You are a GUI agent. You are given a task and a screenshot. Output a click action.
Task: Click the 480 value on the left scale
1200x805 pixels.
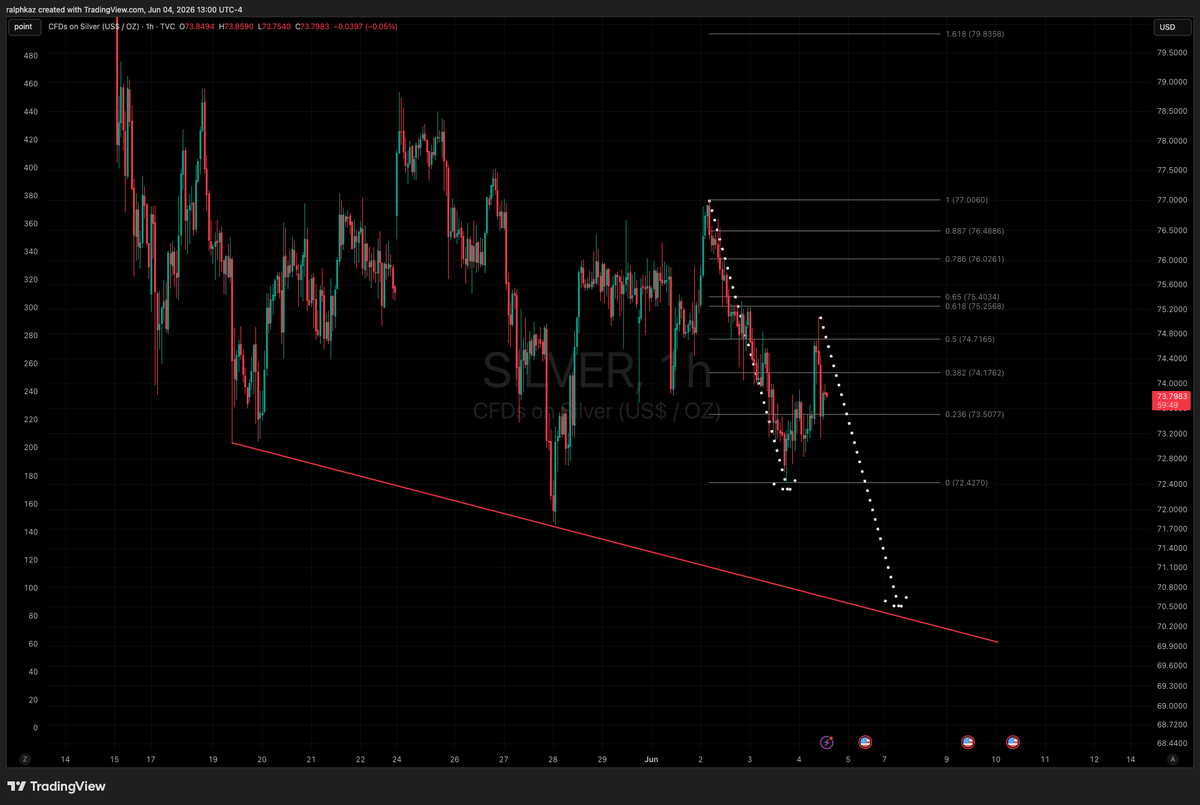point(31,56)
